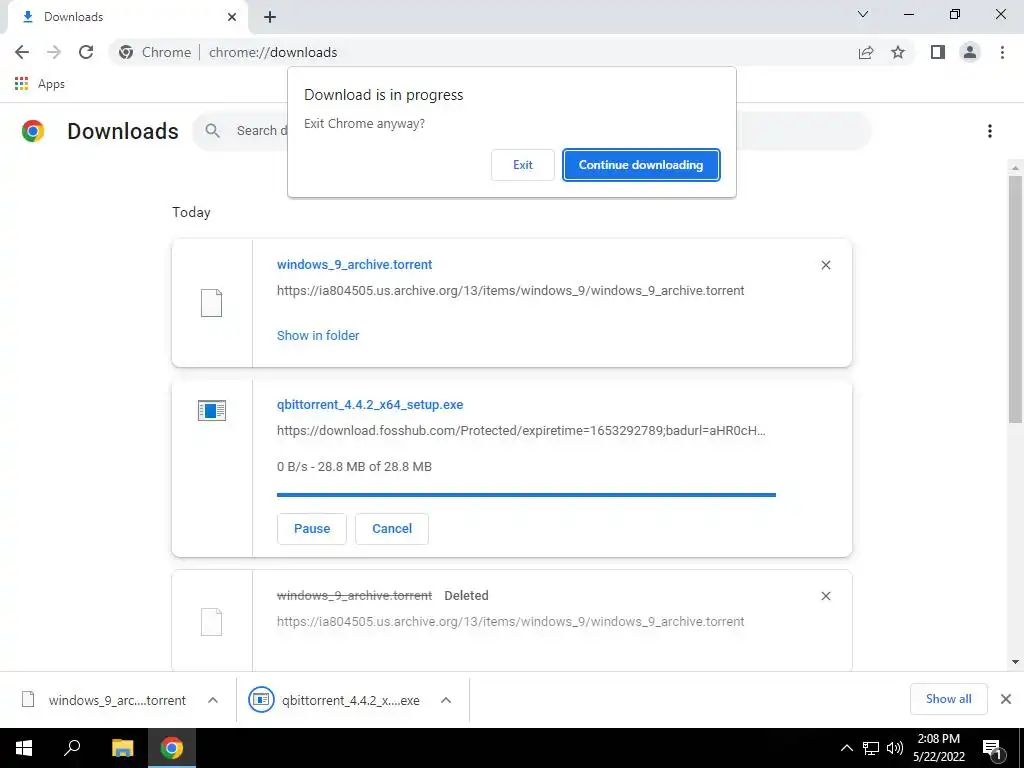Open the share this page icon
Screen dimensions: 1024x768
pos(866,52)
